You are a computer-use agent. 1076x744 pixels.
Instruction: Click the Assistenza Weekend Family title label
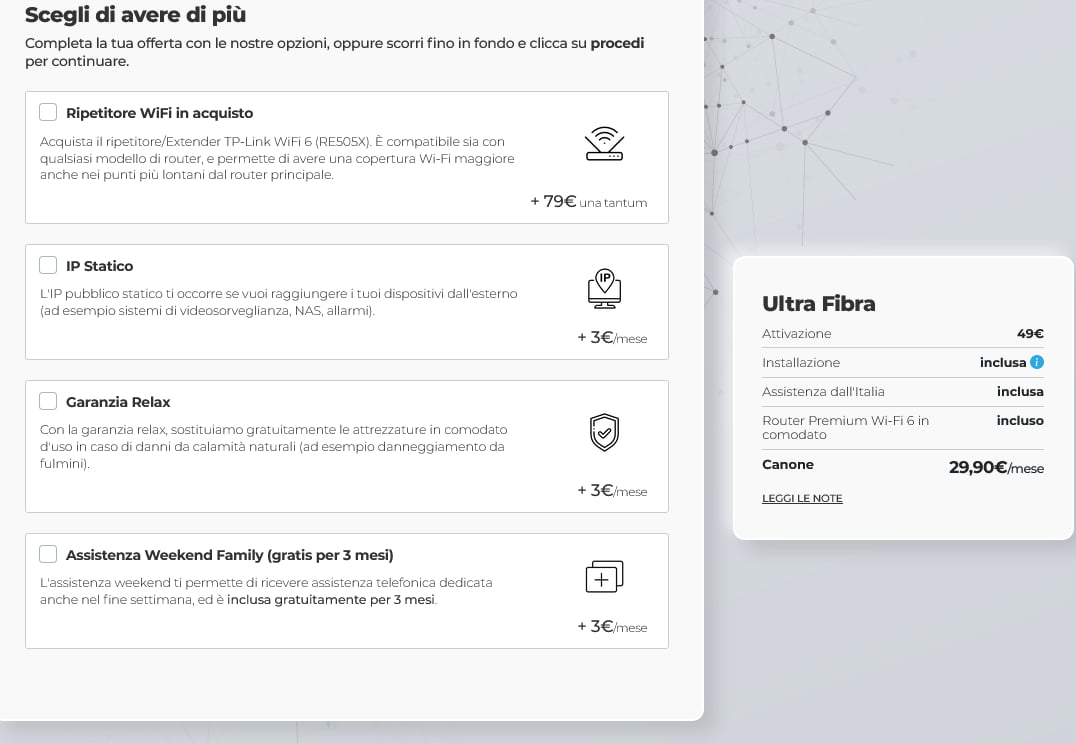pyautogui.click(x=229, y=555)
